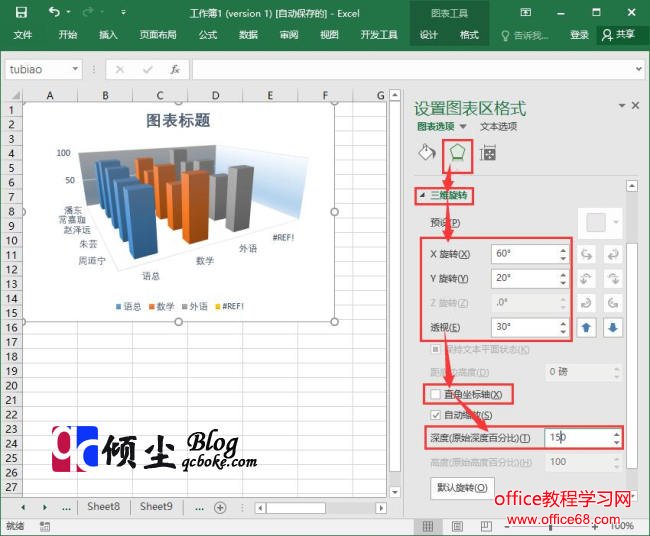Open the Size & Properties icon
The image size is (650, 536).
488,153
